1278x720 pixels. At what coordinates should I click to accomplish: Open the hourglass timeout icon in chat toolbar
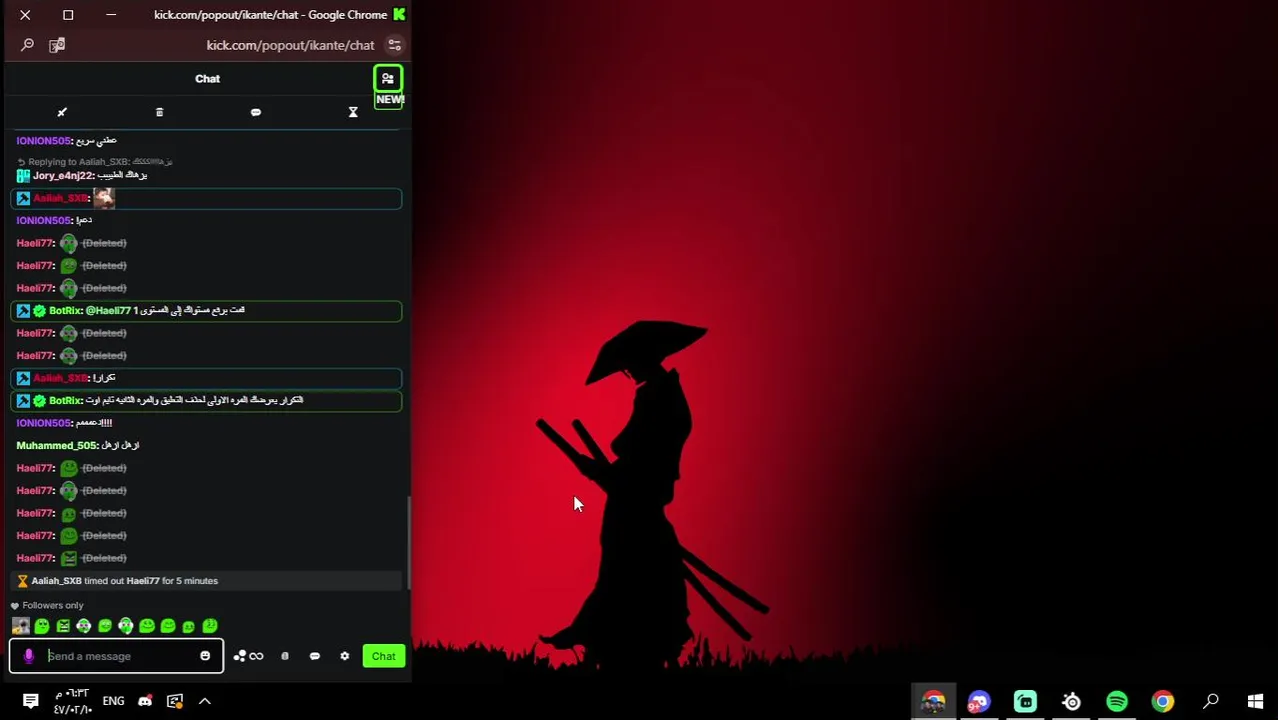353,112
